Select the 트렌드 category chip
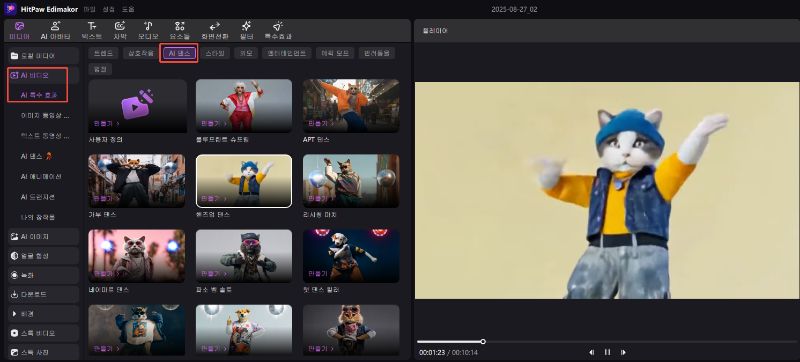 [103, 53]
